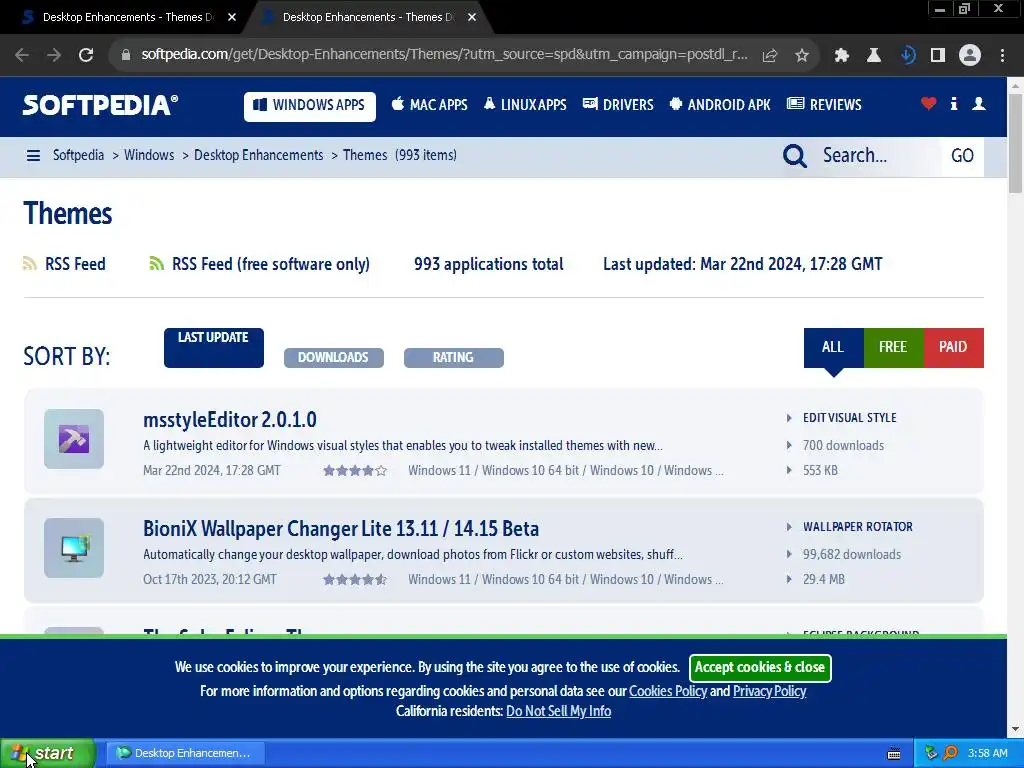This screenshot has width=1024, height=768.
Task: Click the Desktop Enhancements breadcrumb link
Action: pyautogui.click(x=259, y=155)
